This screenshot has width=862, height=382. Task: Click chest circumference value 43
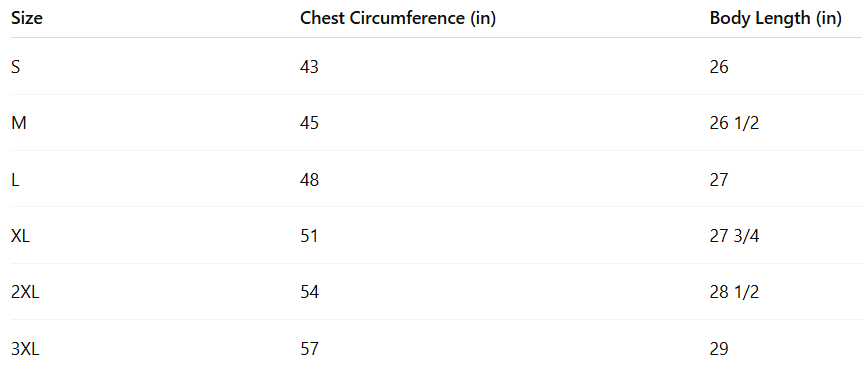tap(310, 67)
